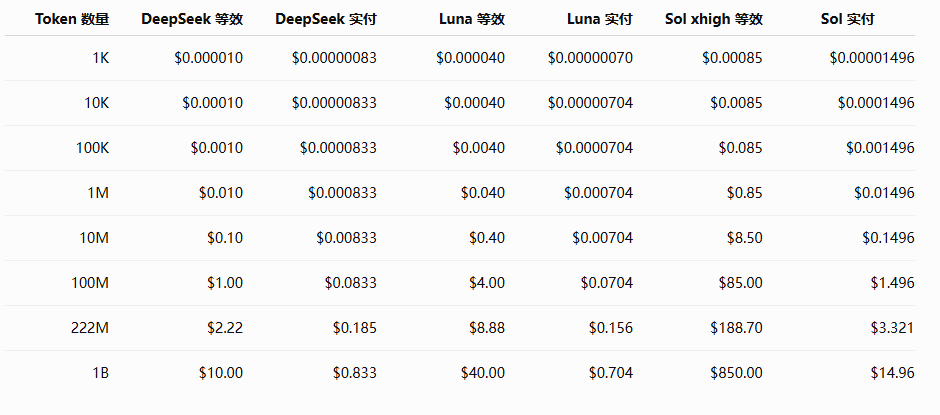
Task: Click the 1M DeepSeek paid cell "$0.000833"
Action: 342,193
